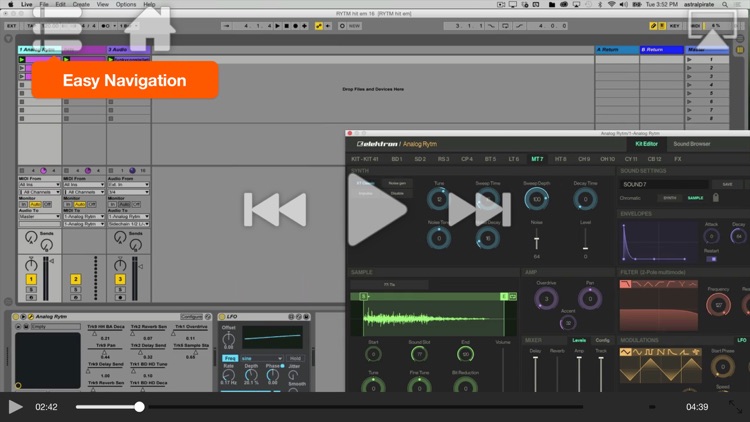Switch to Kit Editor tab in Analog Rytm

pos(646,144)
